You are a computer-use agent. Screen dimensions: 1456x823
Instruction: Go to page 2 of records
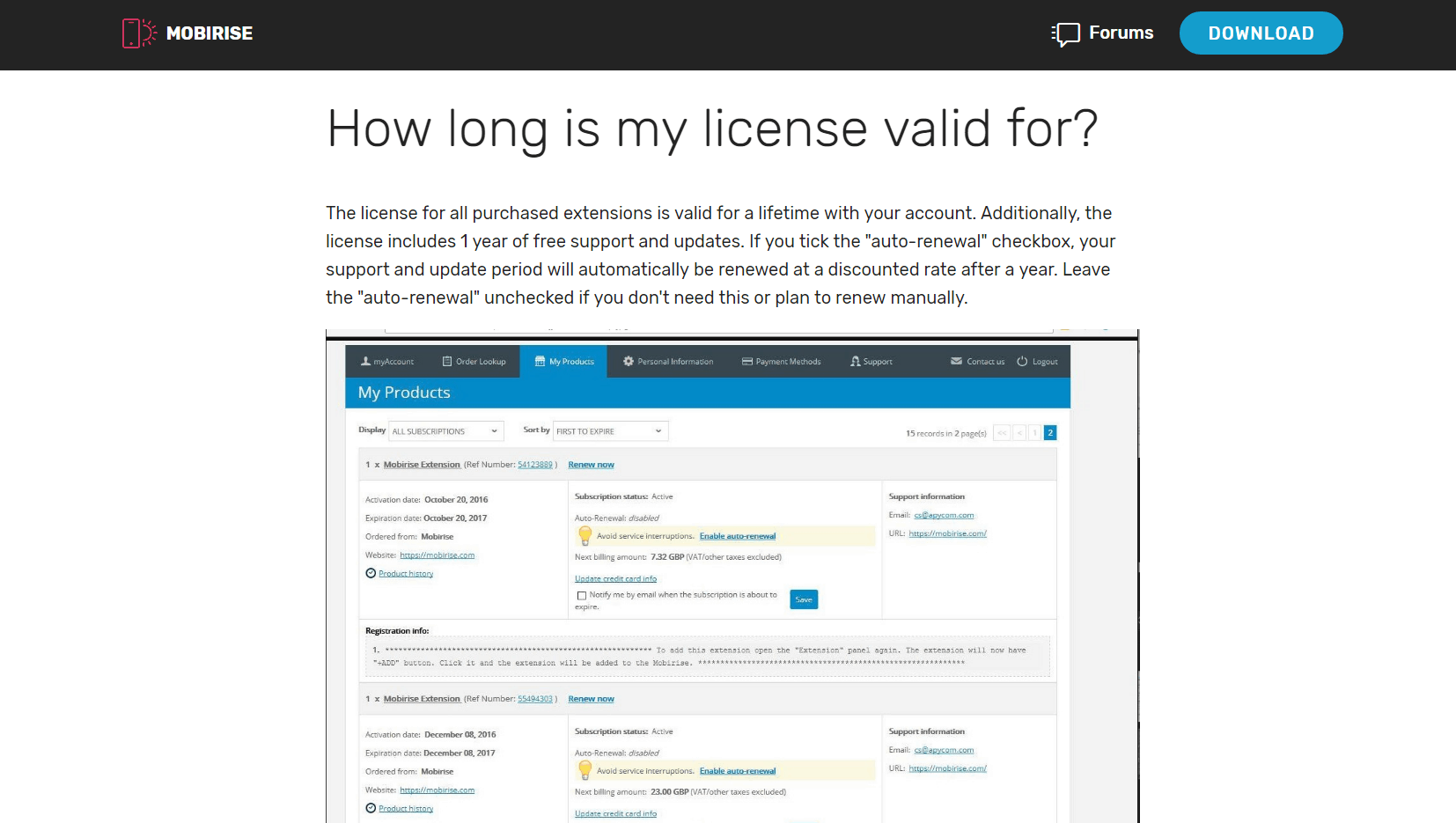1050,433
